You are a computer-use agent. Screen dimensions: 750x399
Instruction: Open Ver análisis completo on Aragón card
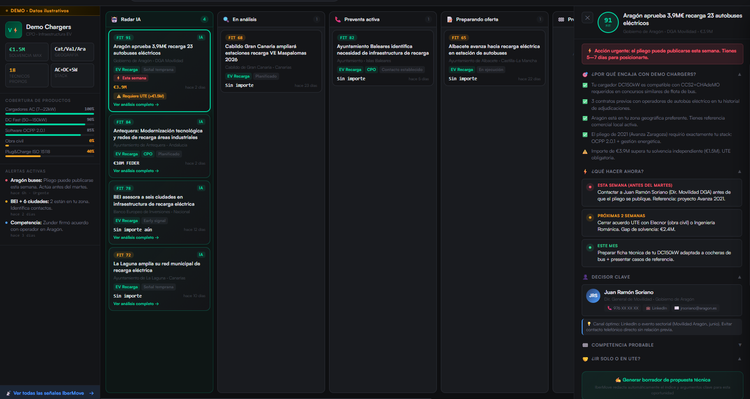(136, 105)
